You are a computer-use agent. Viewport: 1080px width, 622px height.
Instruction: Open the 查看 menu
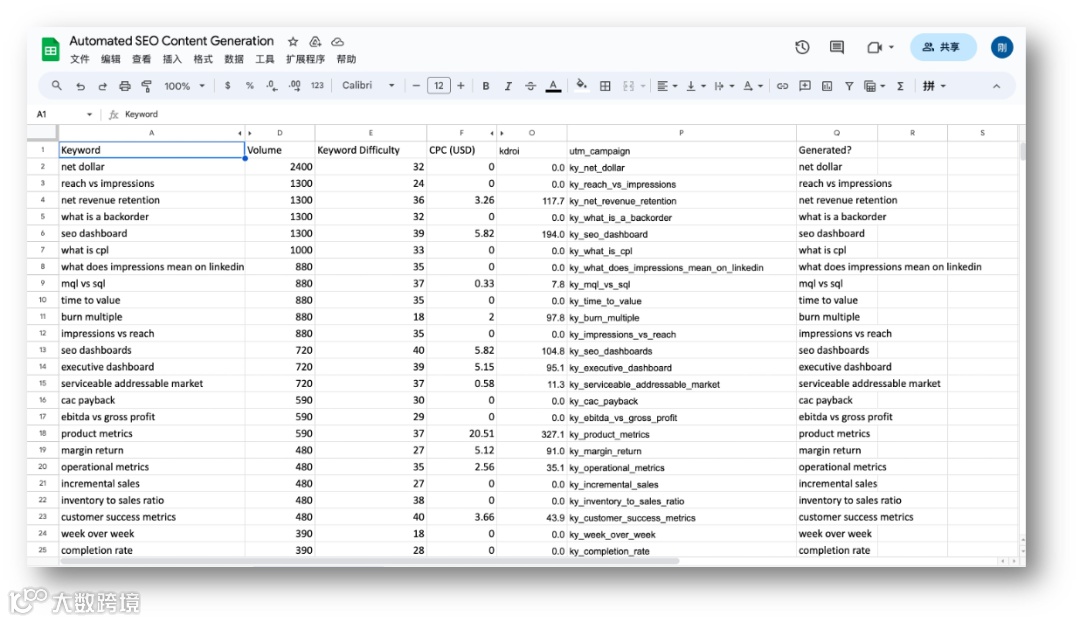coord(141,59)
